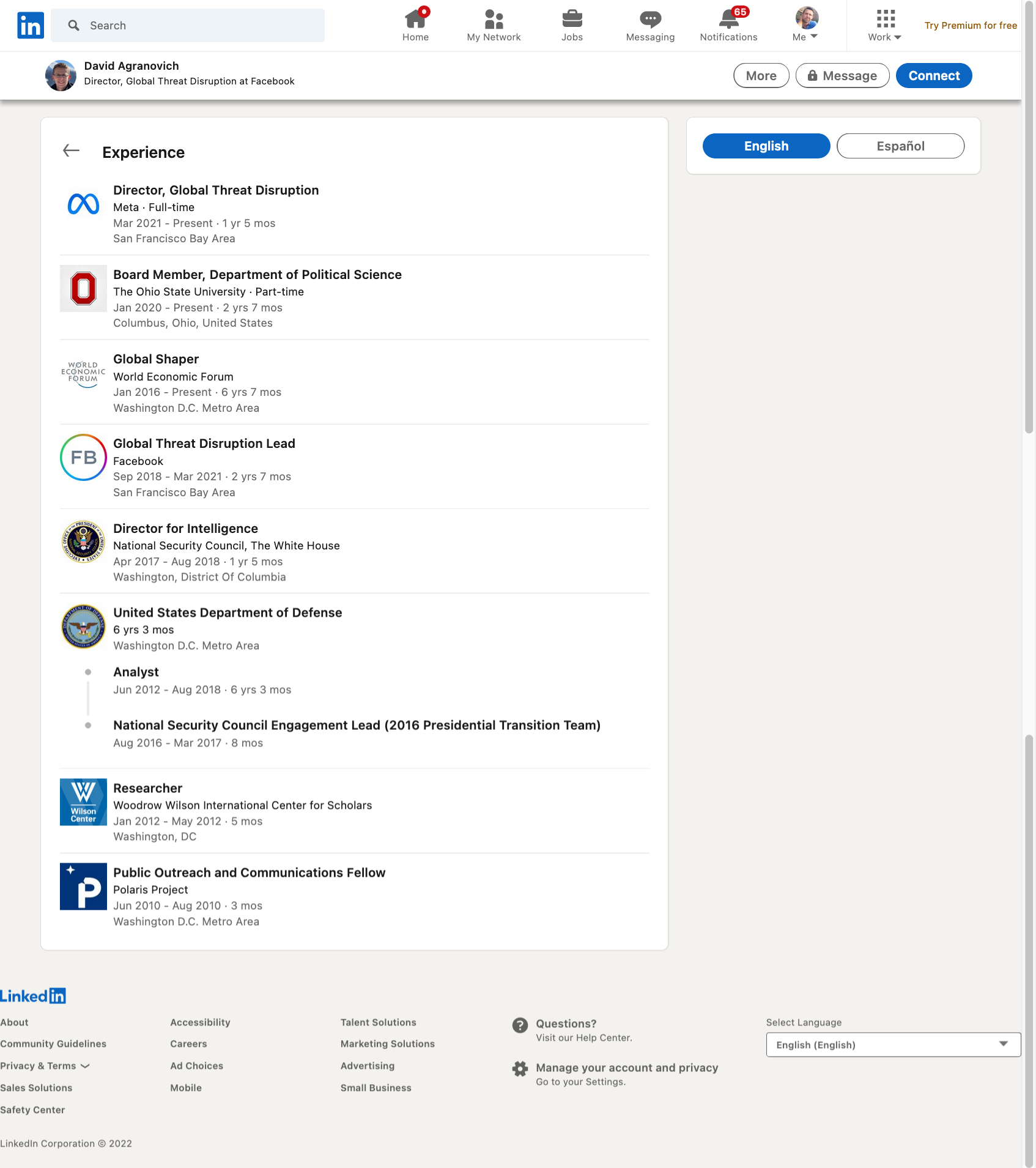This screenshot has height=1168, width=1036.
Task: Click the Questions help center question-mark icon
Action: coord(520,1025)
